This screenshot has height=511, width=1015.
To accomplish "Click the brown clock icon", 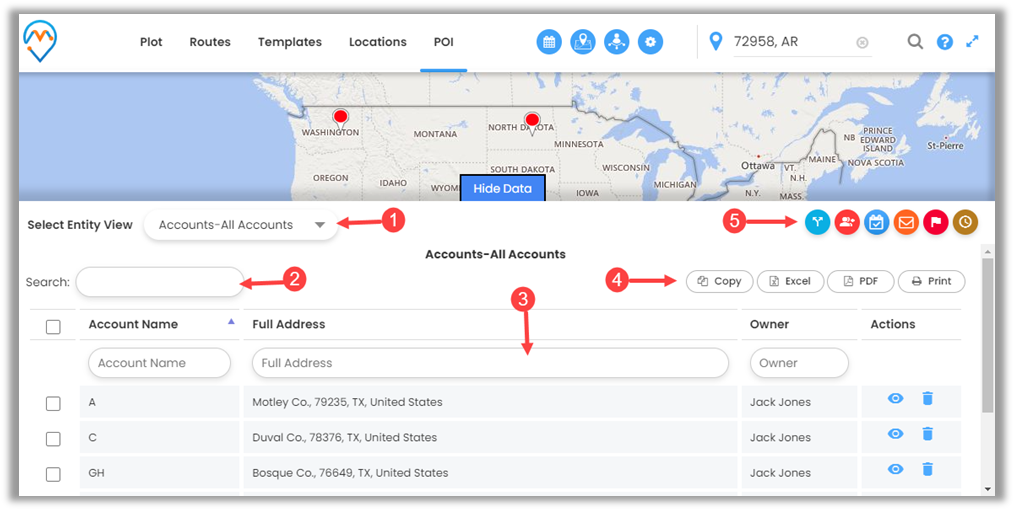I will click(x=965, y=222).
